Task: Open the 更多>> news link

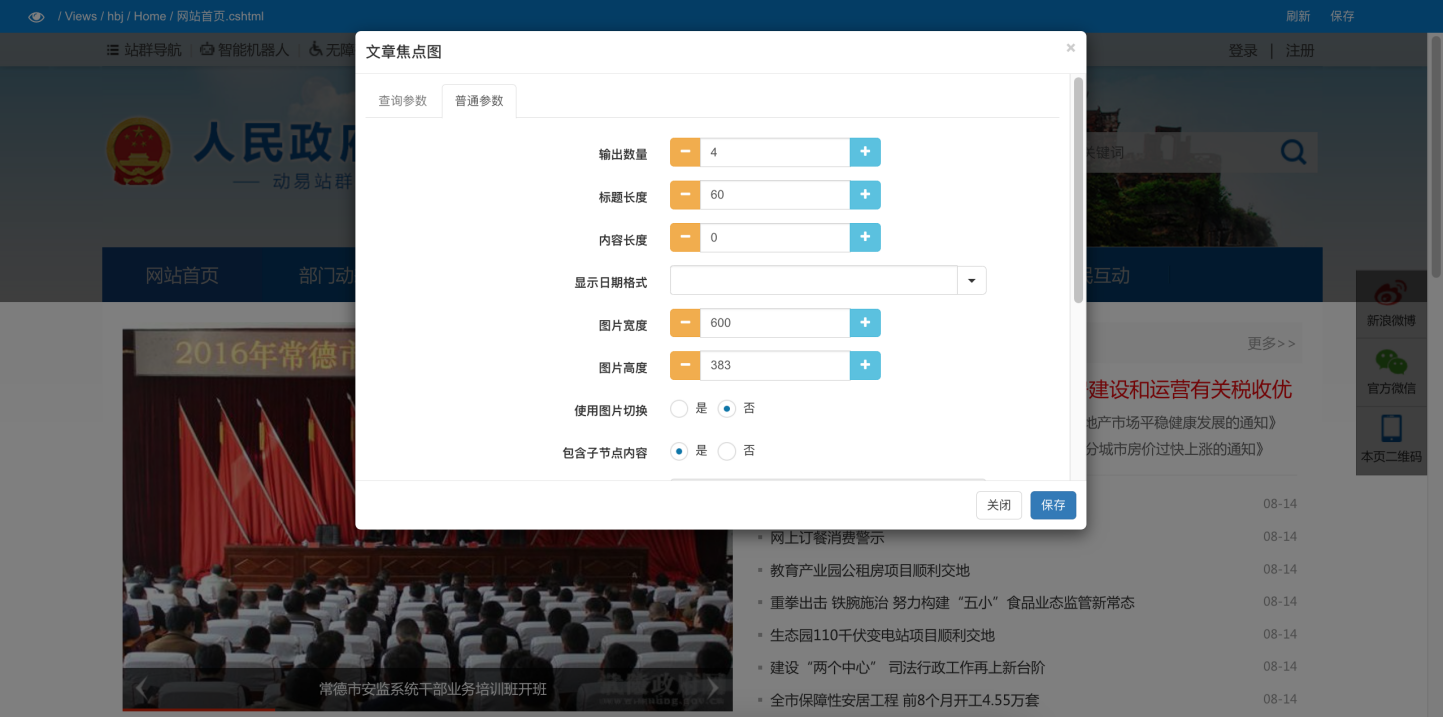Action: [x=1271, y=343]
